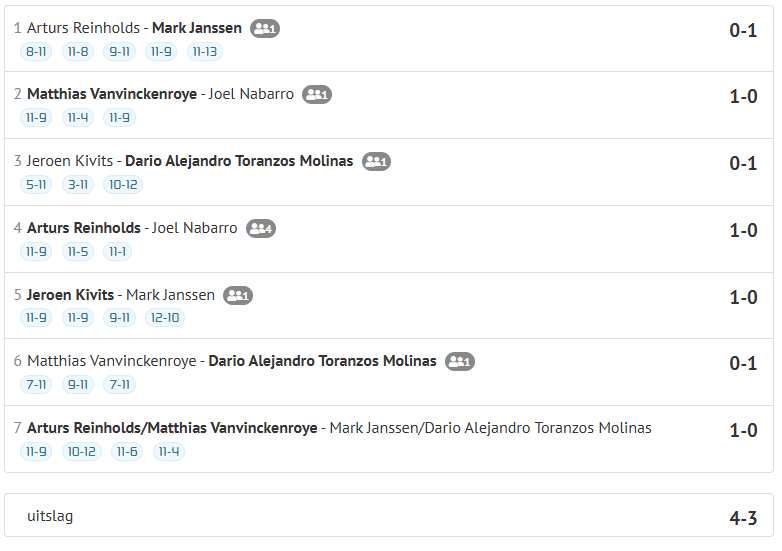782x551 pixels.
Task: Click spectator badge for Kivits vs Toranzos Molinas match
Action: [376, 161]
